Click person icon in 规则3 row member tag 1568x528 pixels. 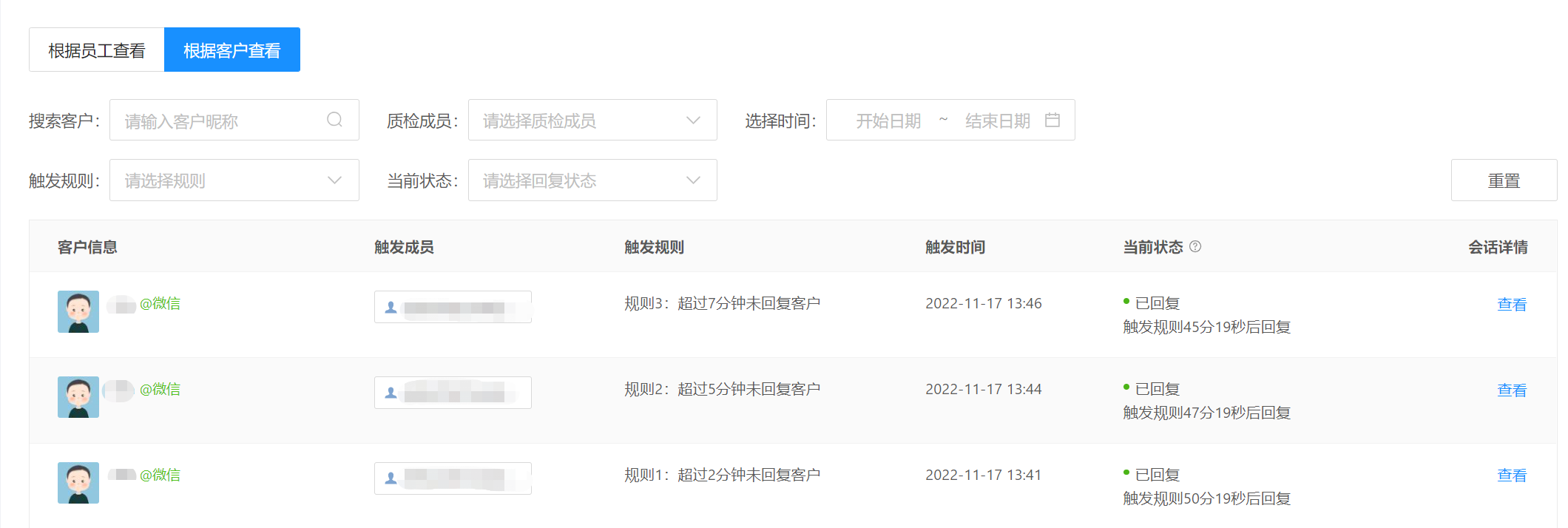point(391,308)
